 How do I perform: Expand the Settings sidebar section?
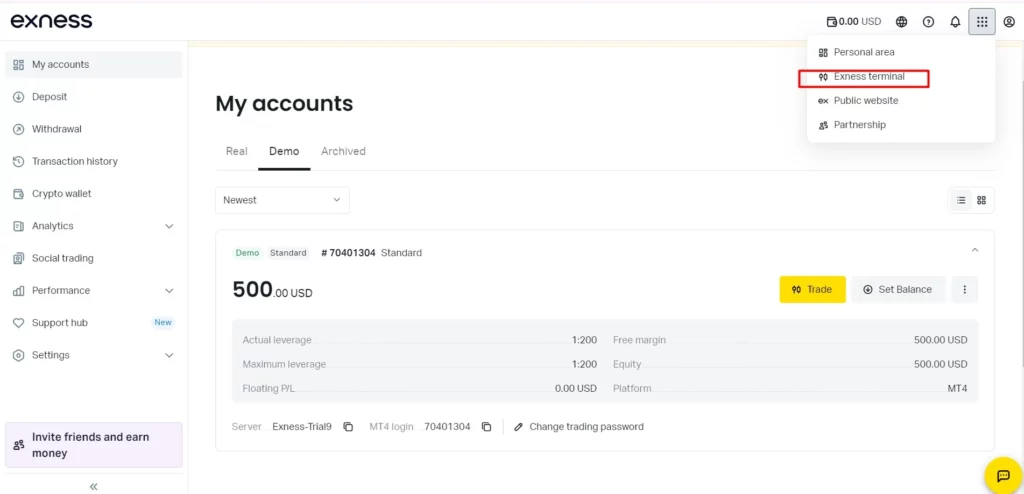[93, 355]
